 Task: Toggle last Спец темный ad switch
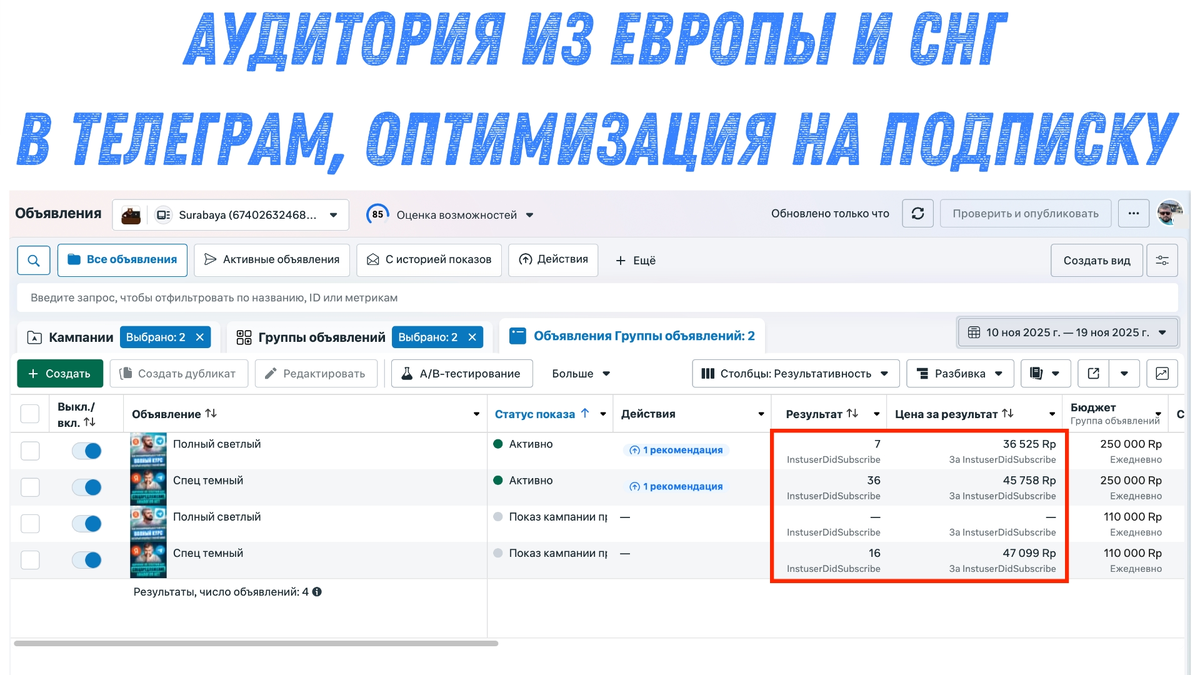point(86,560)
